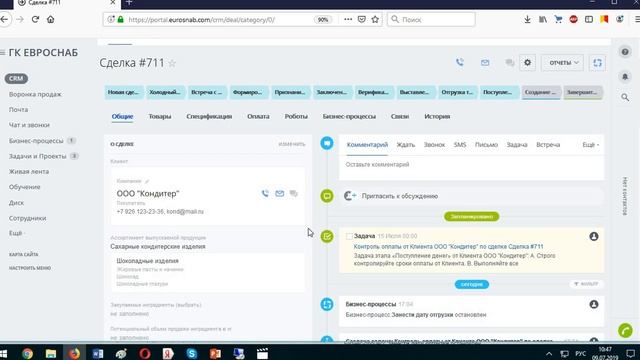The height and width of the screenshot is (360, 640).
Task: Click the blue comment timeline icon
Action: coord(327,143)
